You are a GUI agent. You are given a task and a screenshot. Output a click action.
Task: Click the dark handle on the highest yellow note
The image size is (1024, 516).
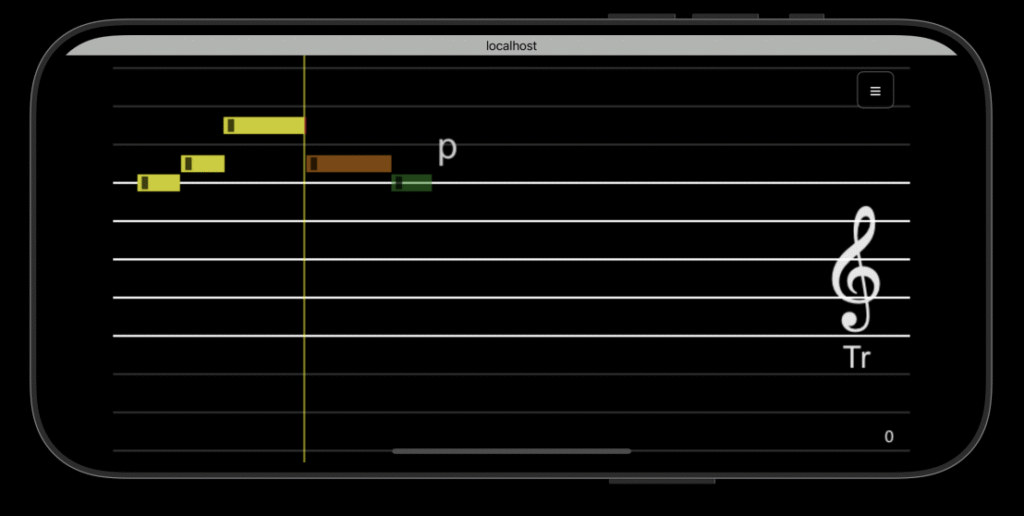[231, 125]
